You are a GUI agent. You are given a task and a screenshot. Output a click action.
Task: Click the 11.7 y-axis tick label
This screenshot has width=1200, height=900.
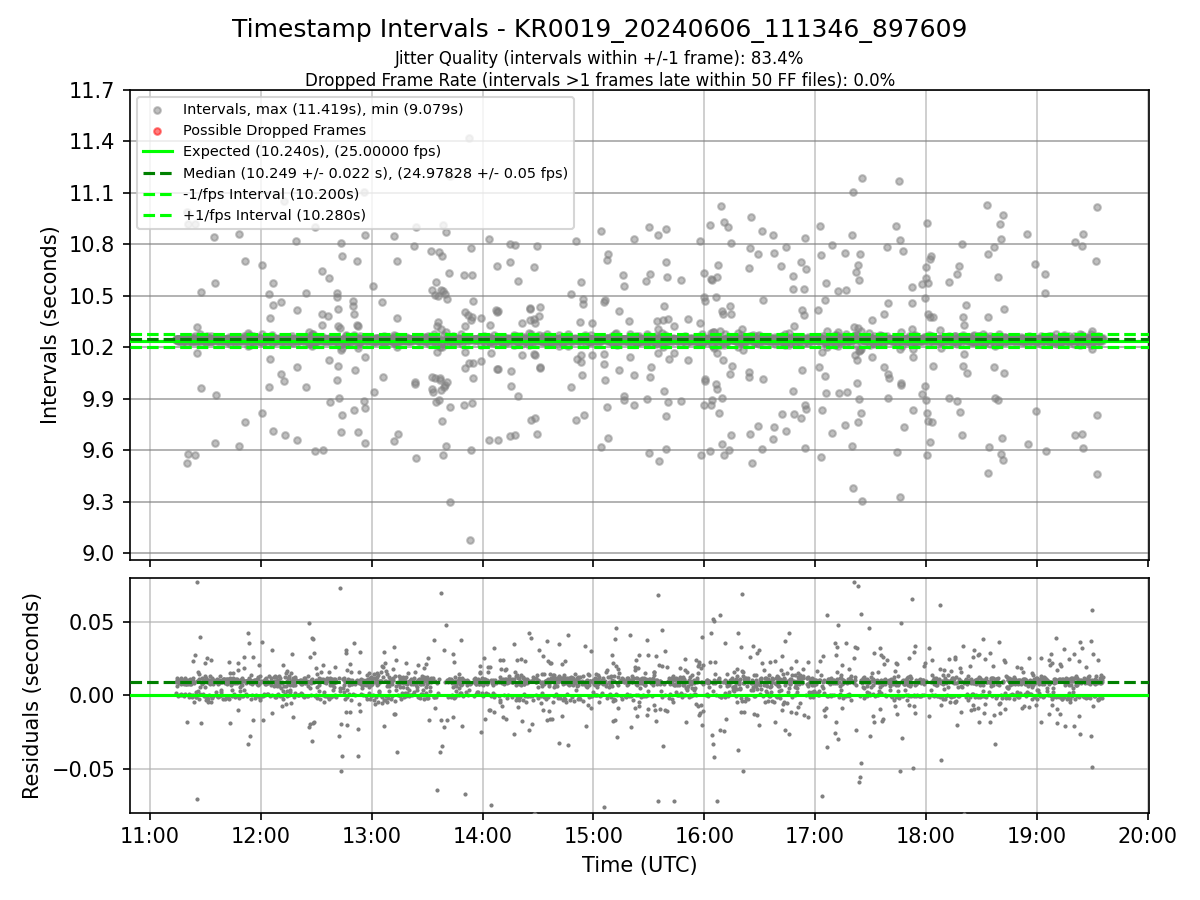tap(92, 90)
